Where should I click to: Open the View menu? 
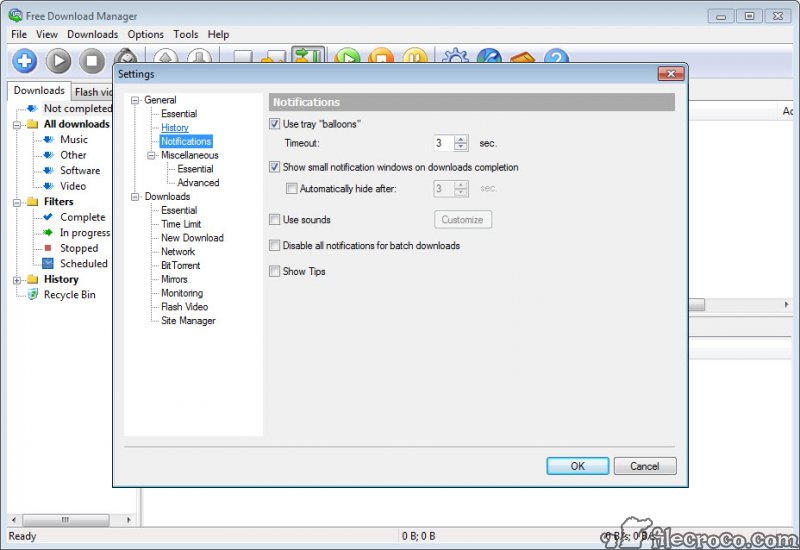pos(46,34)
